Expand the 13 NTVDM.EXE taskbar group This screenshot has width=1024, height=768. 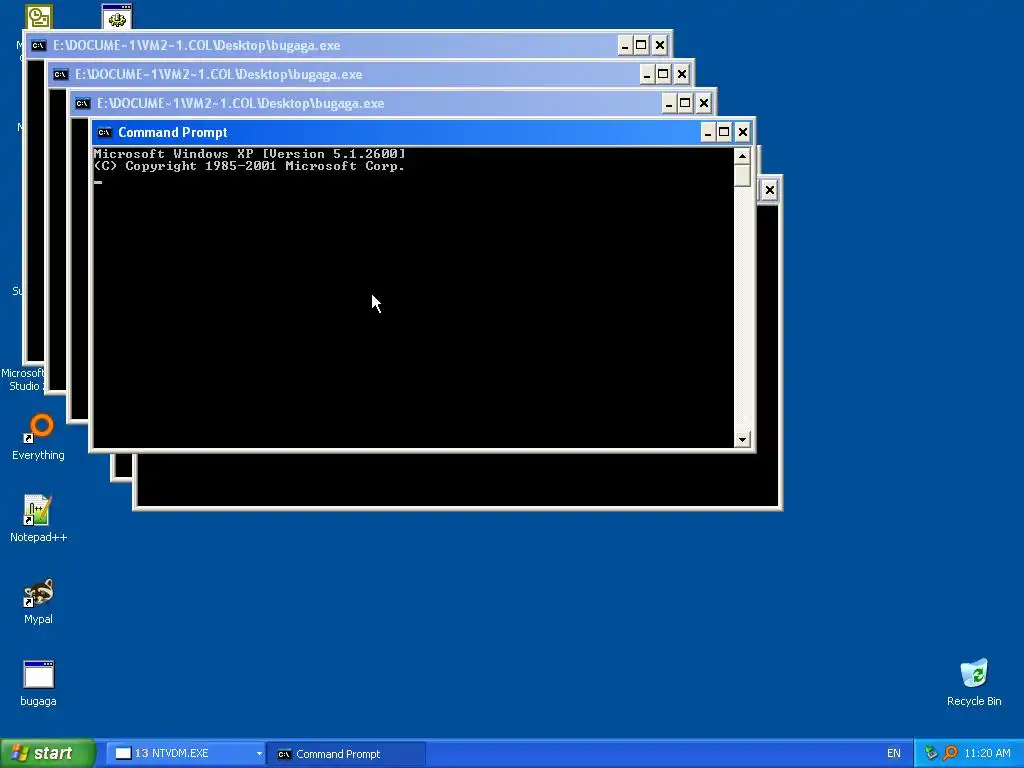(x=185, y=754)
